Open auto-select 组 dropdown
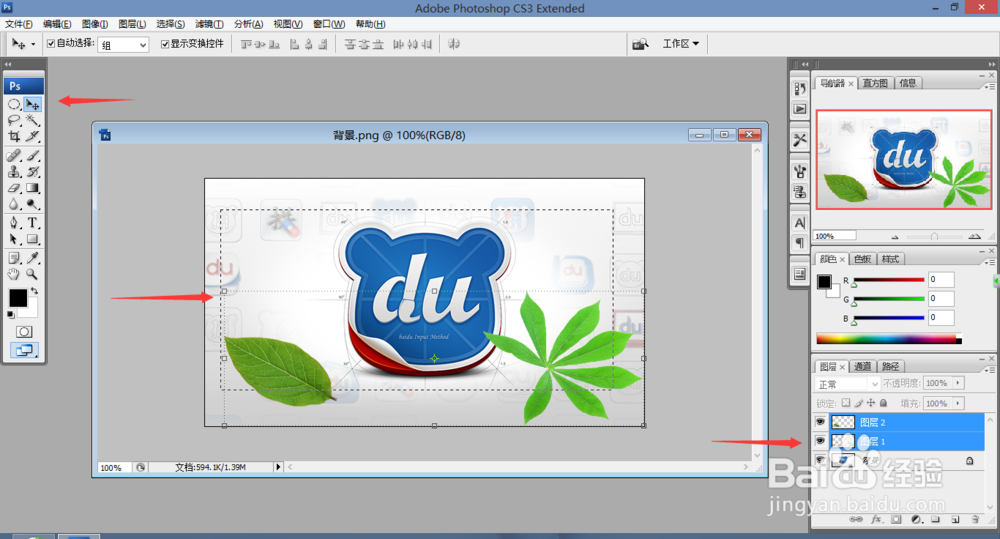The width and height of the screenshot is (1000, 539). click(x=124, y=45)
